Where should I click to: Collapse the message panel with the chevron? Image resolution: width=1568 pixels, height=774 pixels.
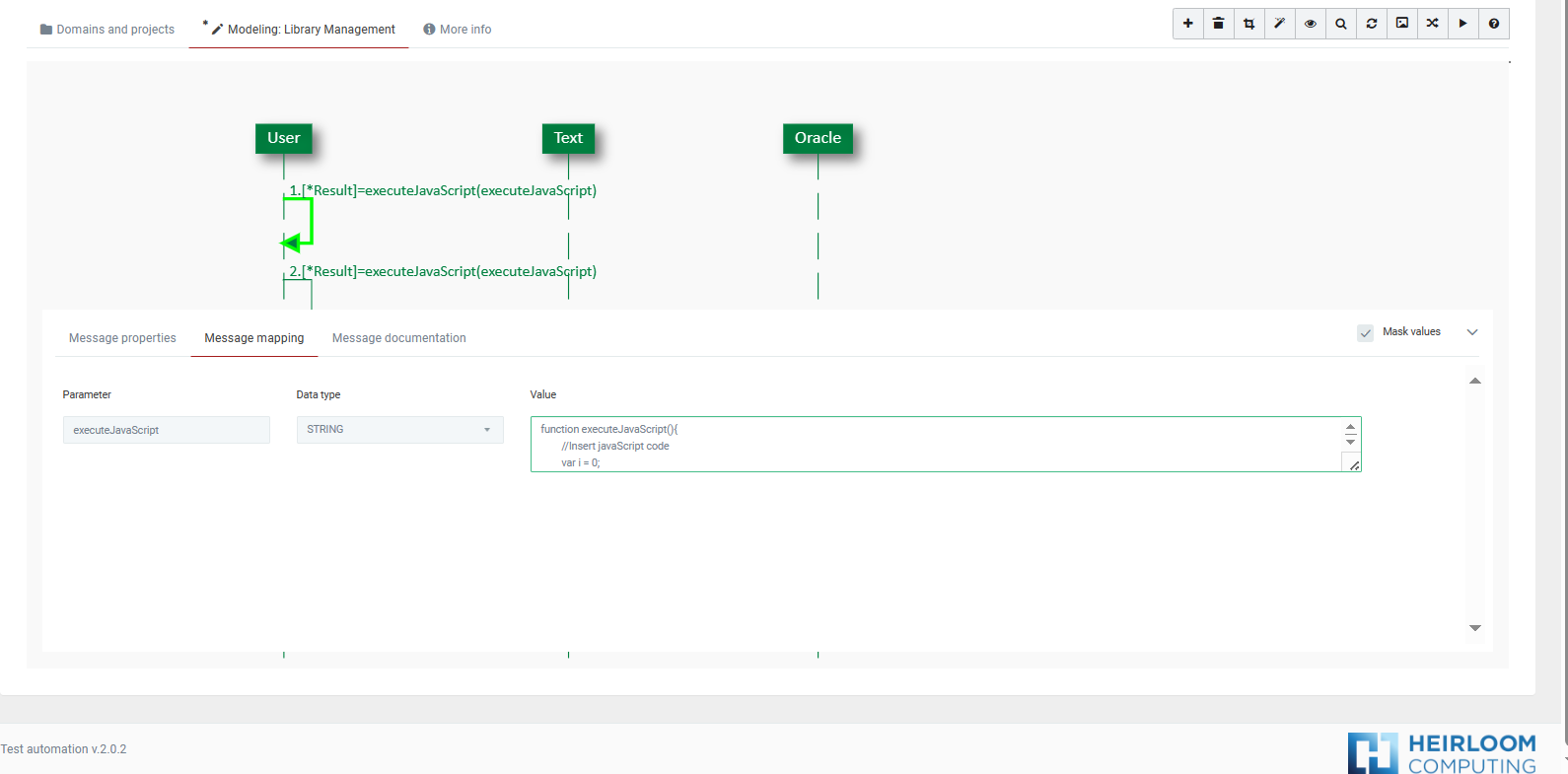coord(1472,332)
